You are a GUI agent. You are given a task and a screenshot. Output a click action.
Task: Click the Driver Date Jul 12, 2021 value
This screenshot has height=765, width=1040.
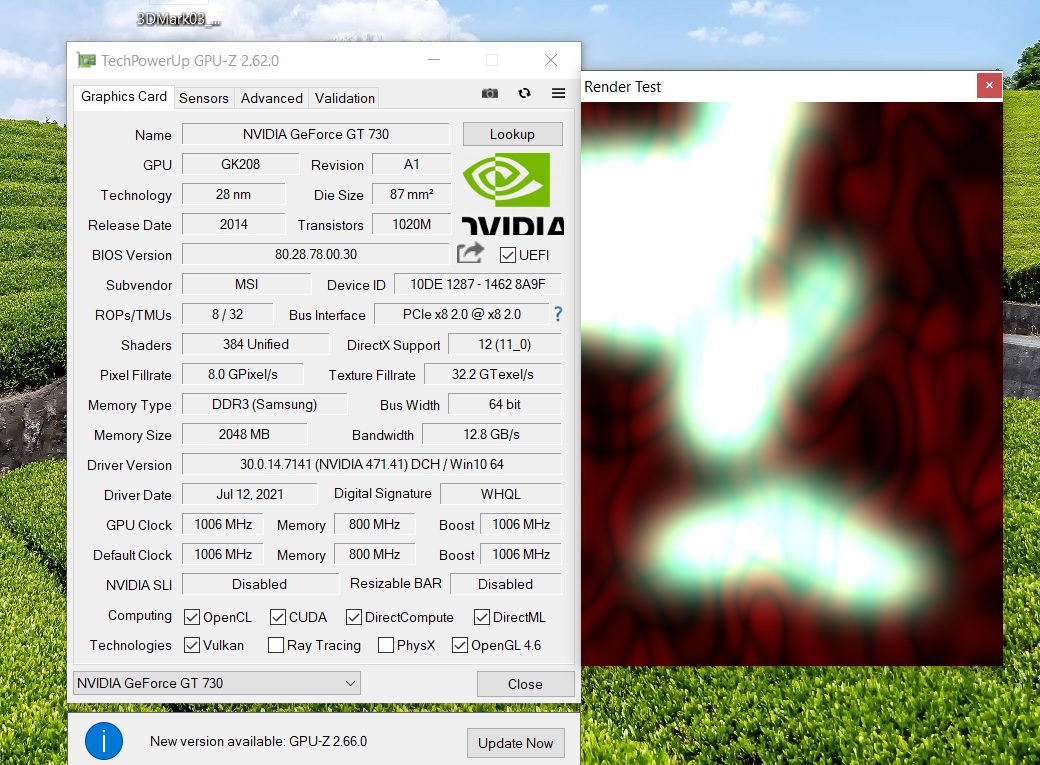tap(250, 494)
